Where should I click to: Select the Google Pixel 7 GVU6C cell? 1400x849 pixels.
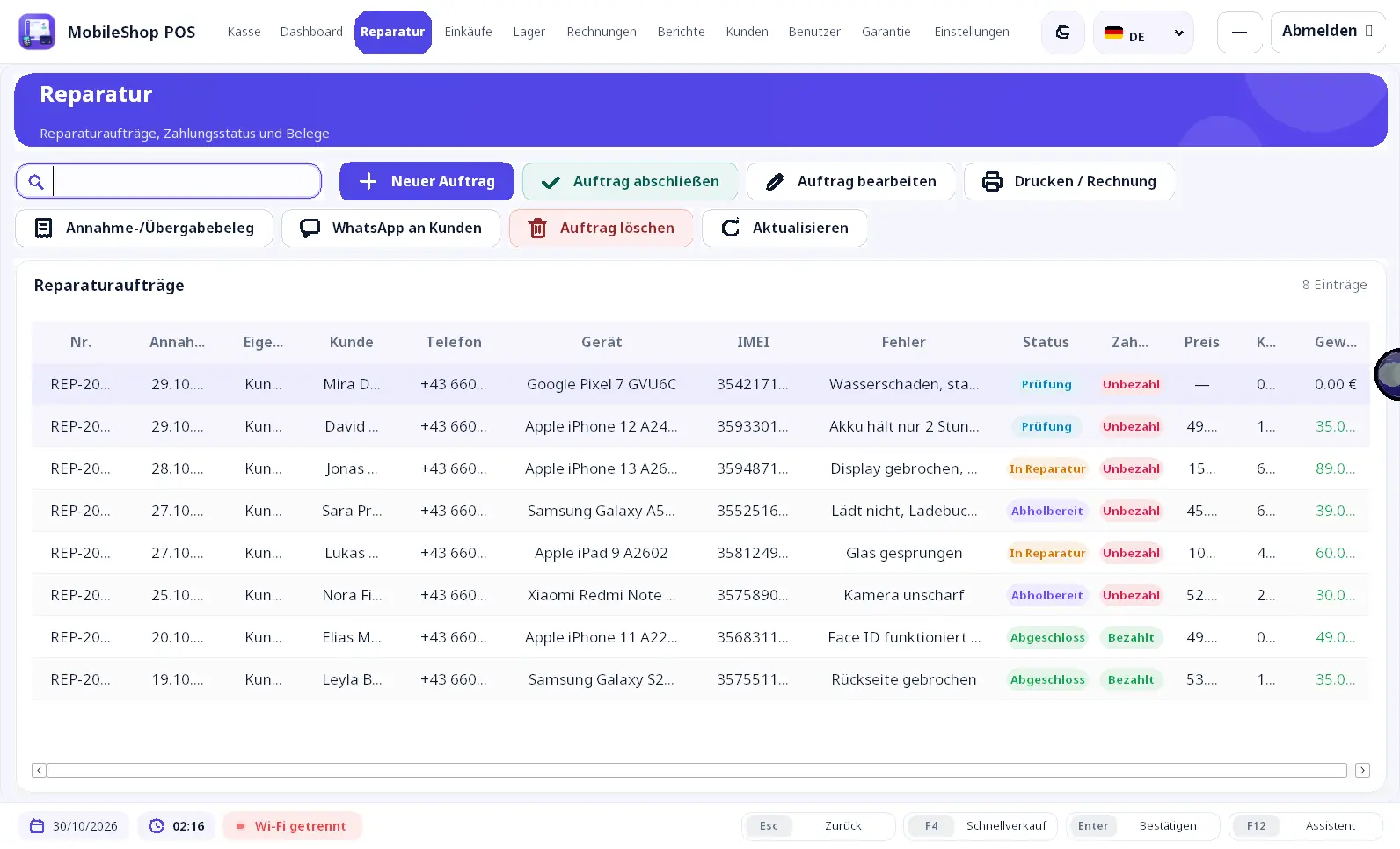(602, 384)
